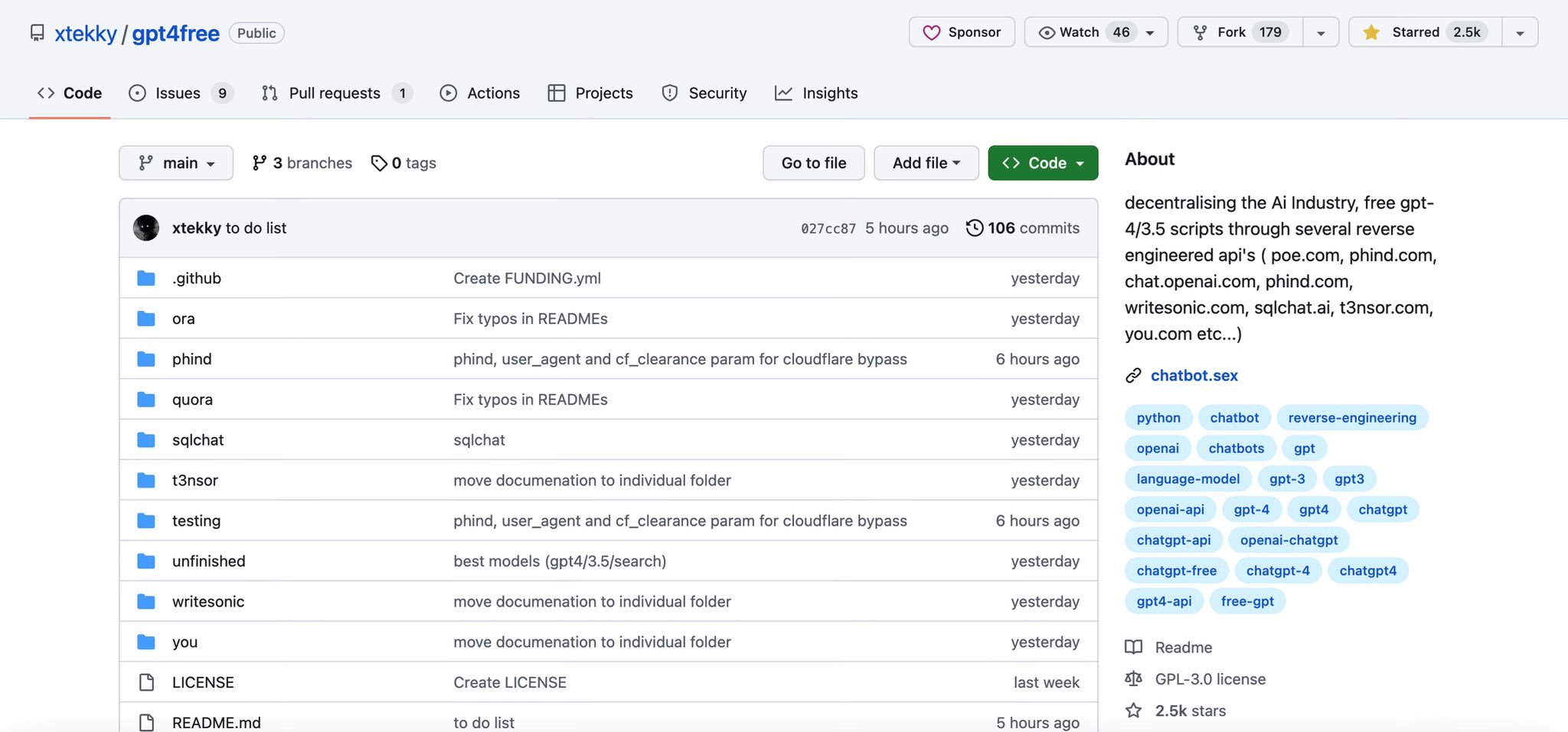Click the heart icon on Sponsor button
Viewport: 1568px width, 732px height.
931,32
